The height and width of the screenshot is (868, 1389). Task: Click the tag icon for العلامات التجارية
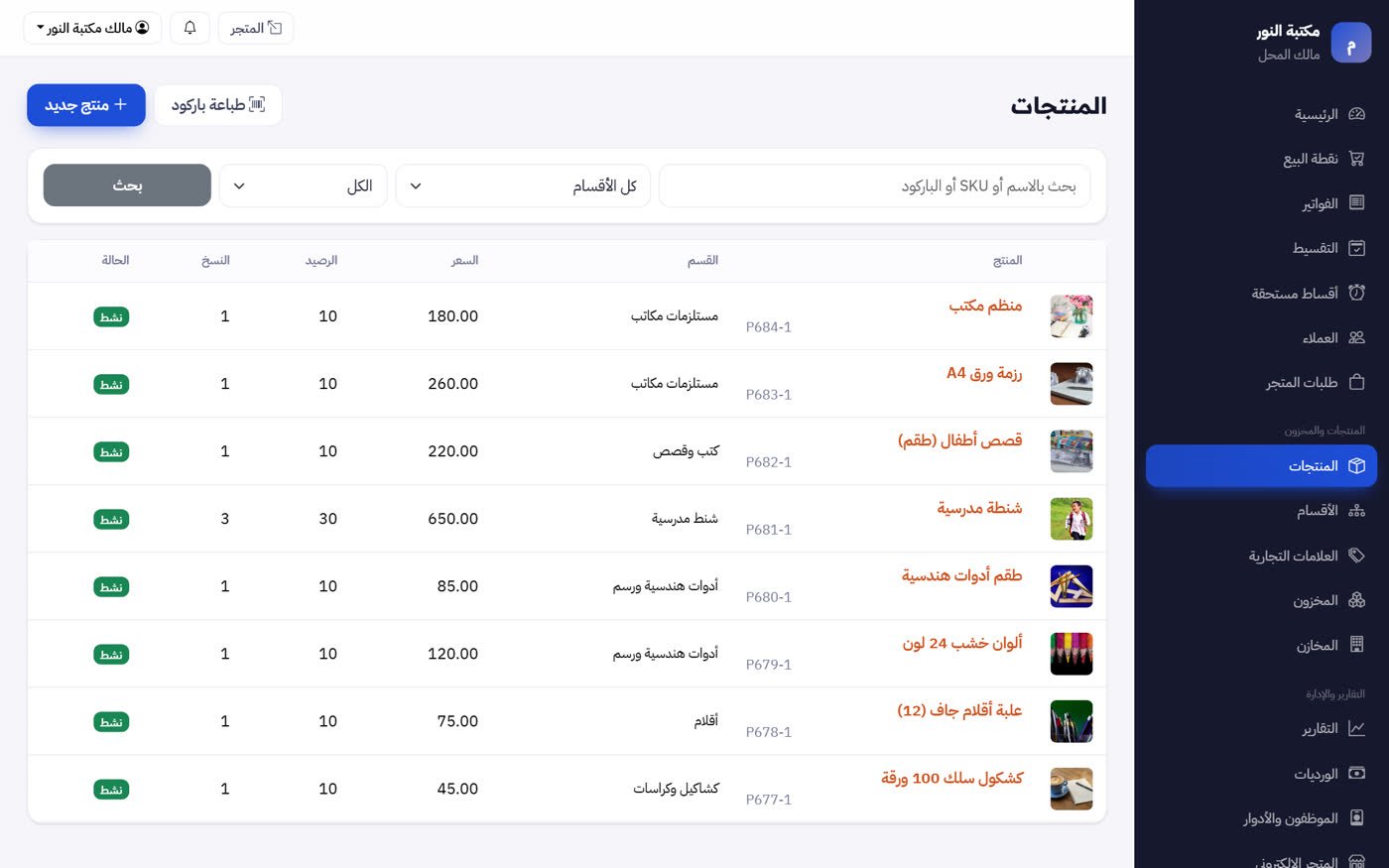(1356, 556)
